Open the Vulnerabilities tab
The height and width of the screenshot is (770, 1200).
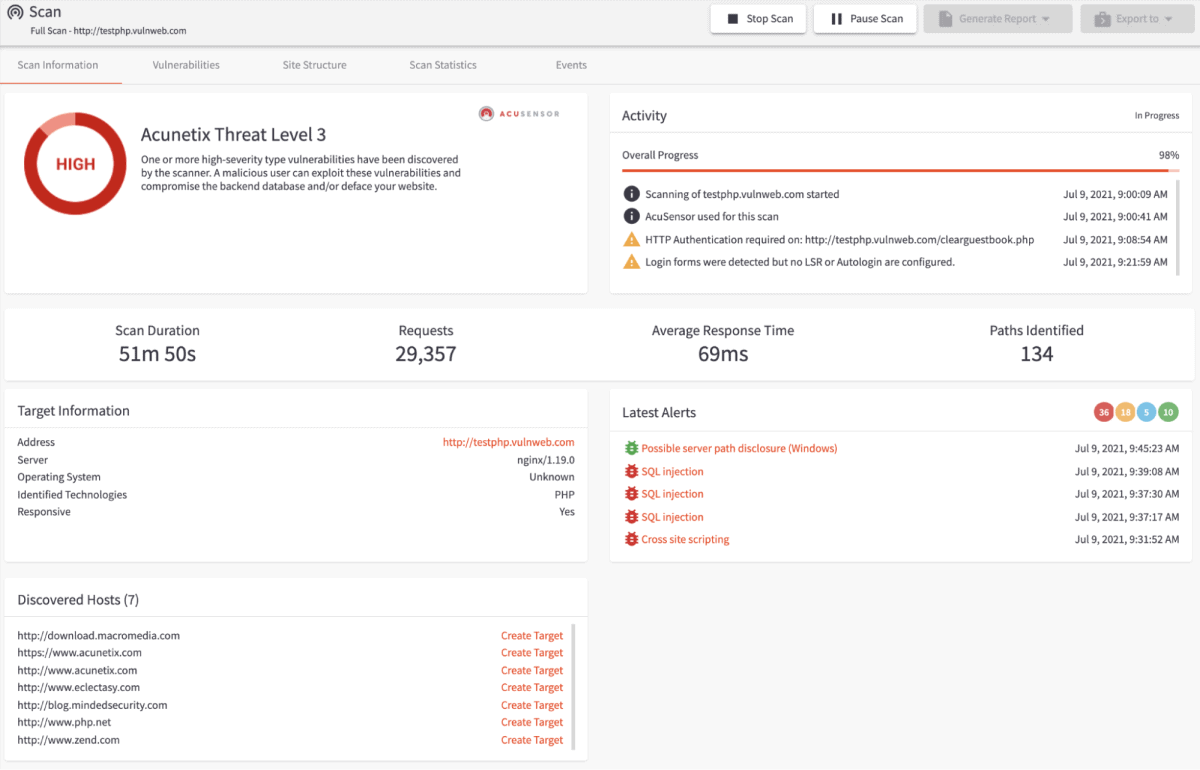(x=186, y=65)
